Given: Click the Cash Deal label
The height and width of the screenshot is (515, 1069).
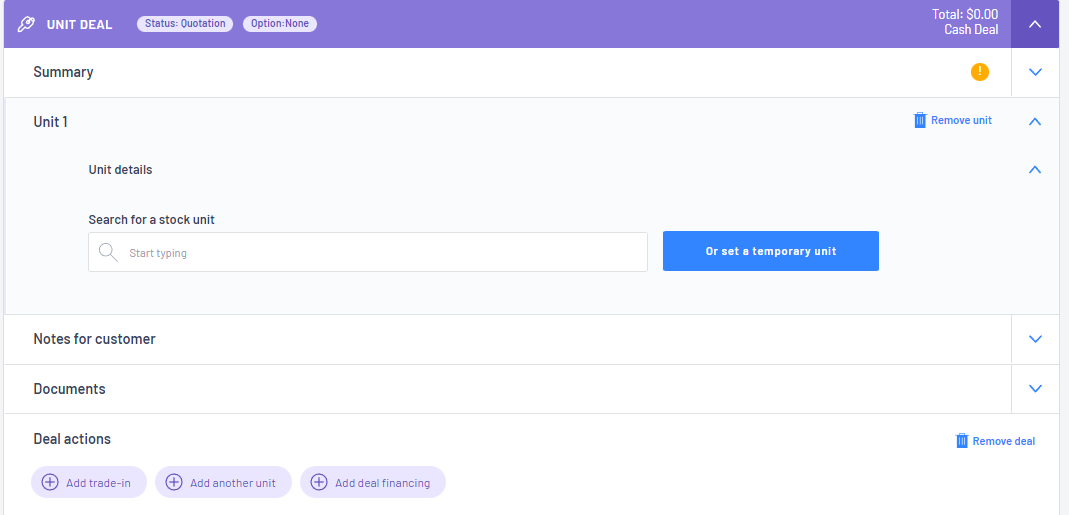Looking at the screenshot, I should coord(971,30).
